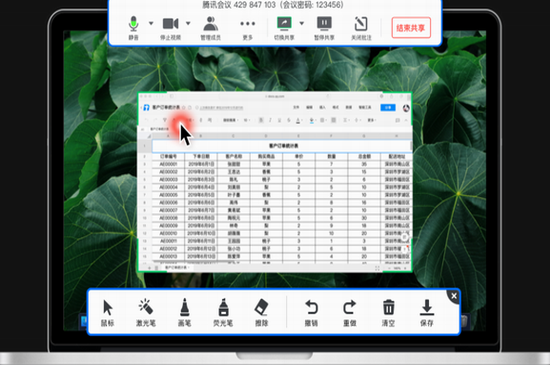Activate the 擦除 eraser tool
The width and height of the screenshot is (550, 365).
tap(262, 313)
